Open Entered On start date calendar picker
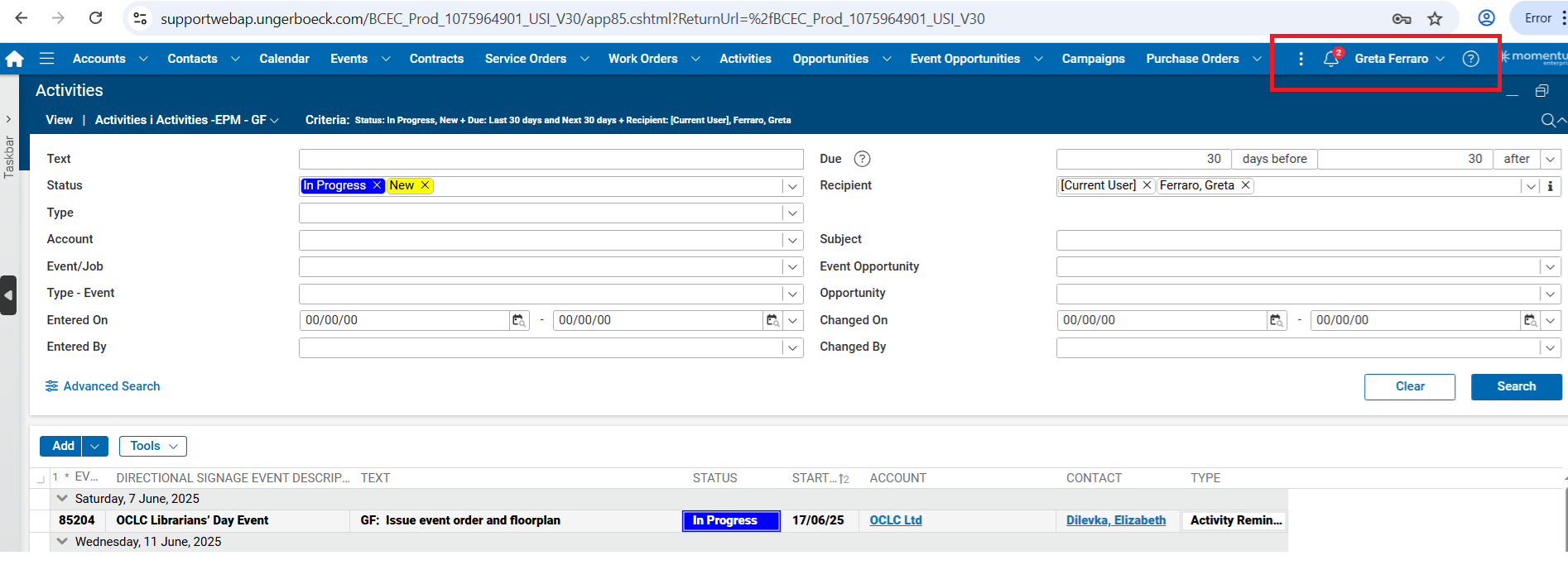The width and height of the screenshot is (1568, 584). (x=519, y=320)
